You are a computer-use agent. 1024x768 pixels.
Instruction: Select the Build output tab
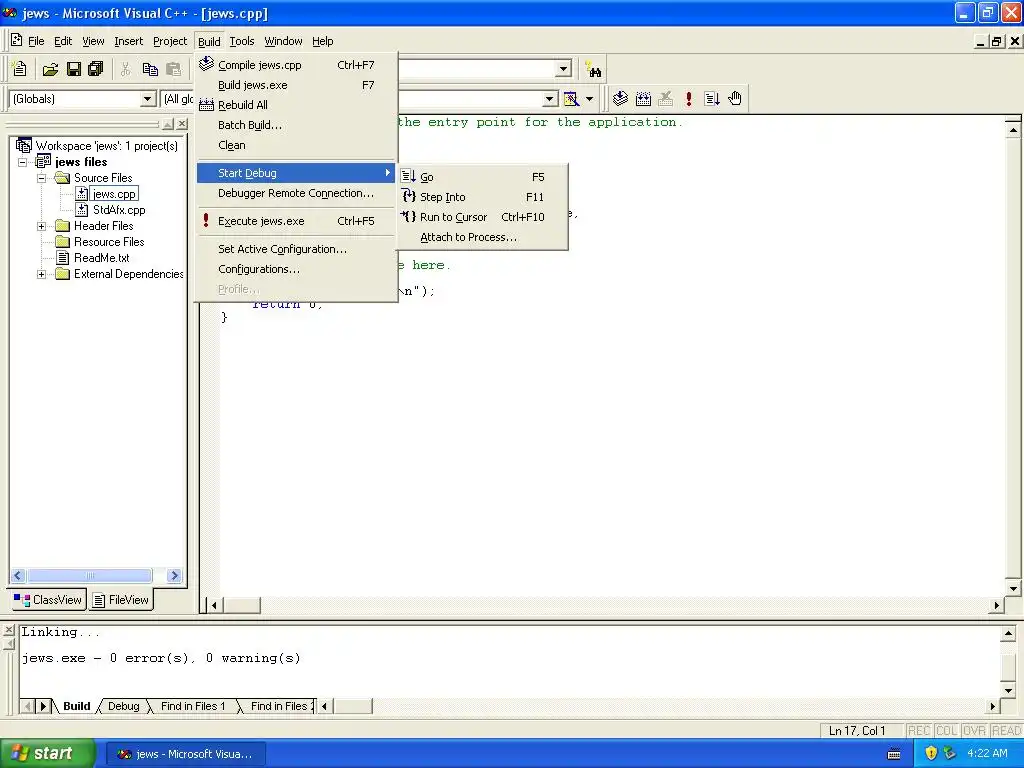(x=76, y=706)
